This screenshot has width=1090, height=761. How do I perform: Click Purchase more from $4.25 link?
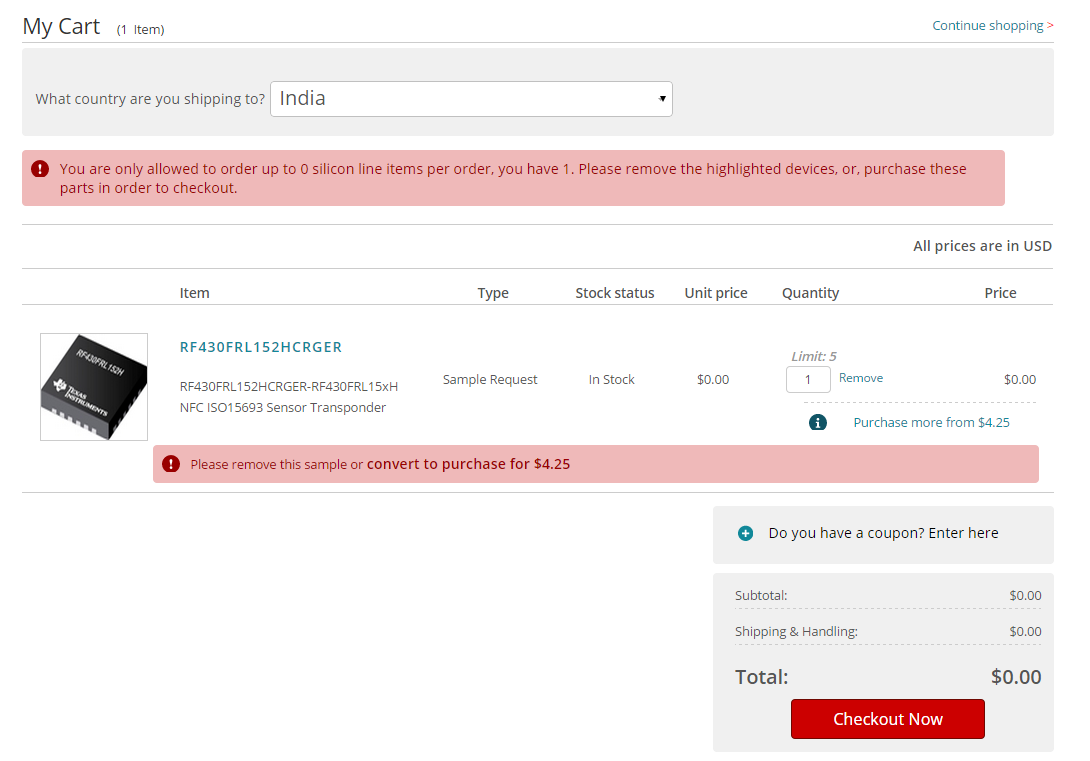(x=932, y=423)
